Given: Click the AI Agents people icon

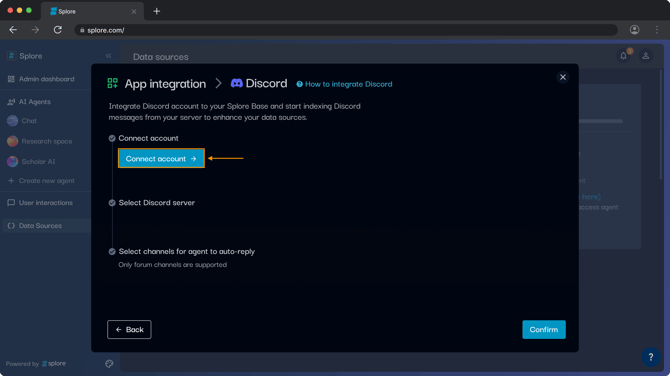Looking at the screenshot, I should [11, 102].
